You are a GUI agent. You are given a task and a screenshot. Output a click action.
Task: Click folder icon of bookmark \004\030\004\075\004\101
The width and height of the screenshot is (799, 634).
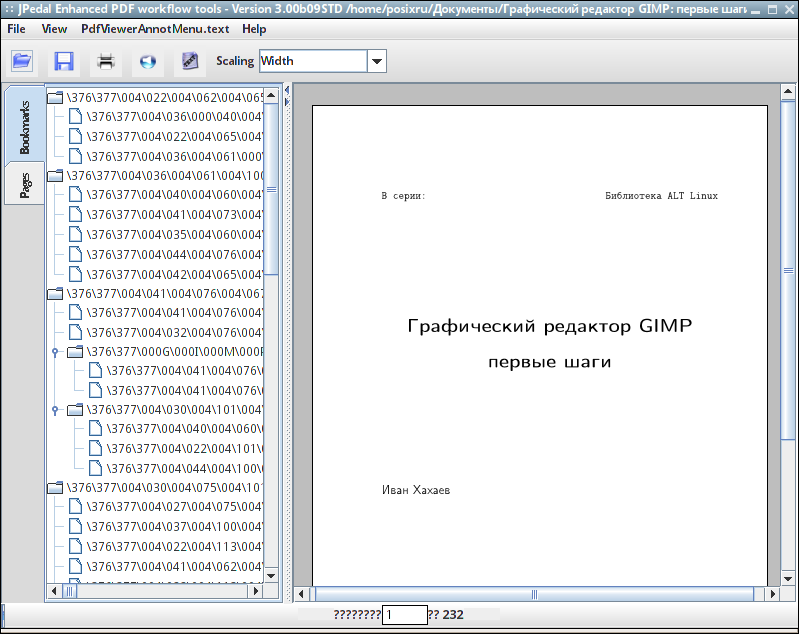(x=55, y=488)
